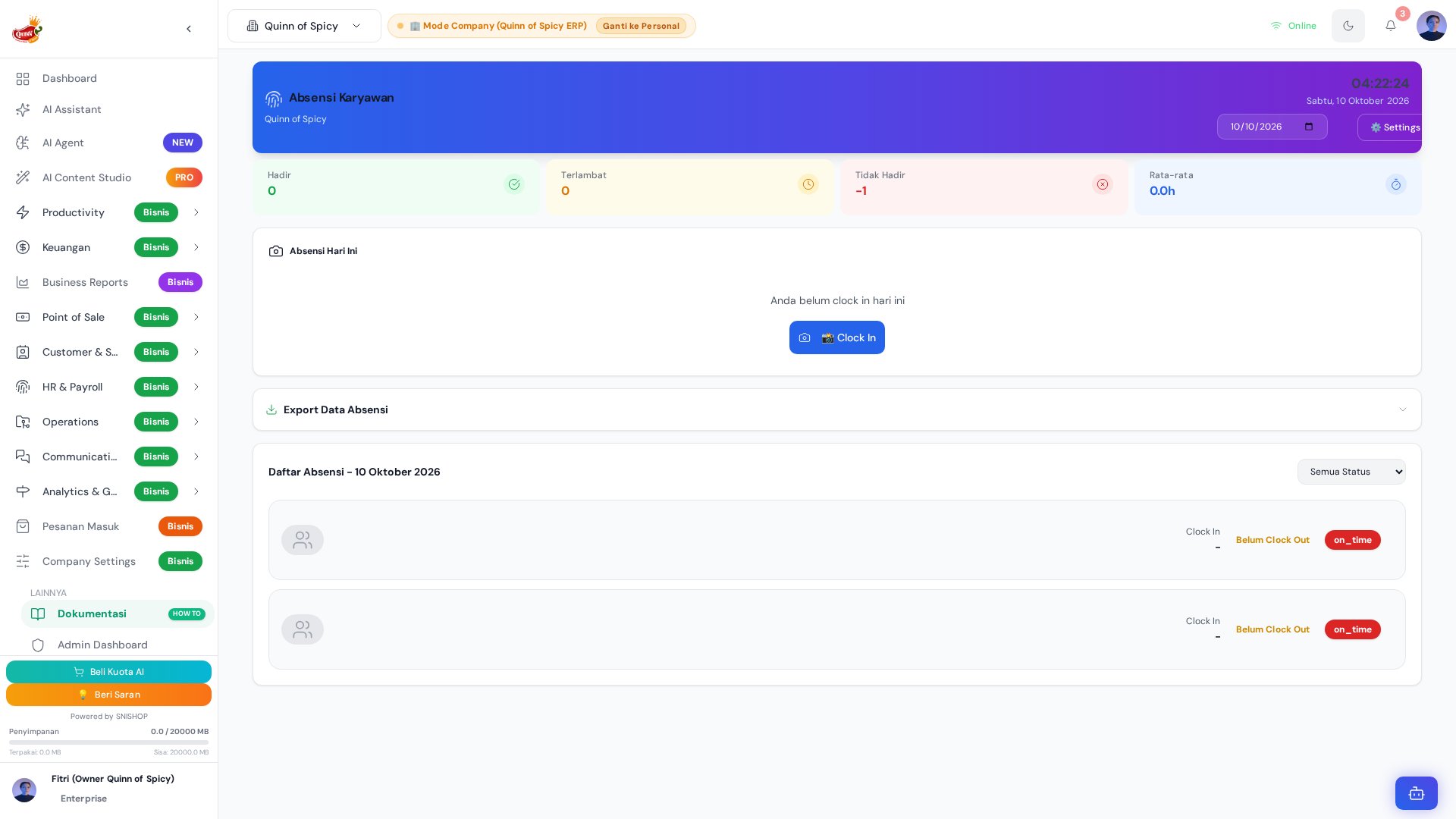Click the first attendance row's user avatar

tap(303, 540)
